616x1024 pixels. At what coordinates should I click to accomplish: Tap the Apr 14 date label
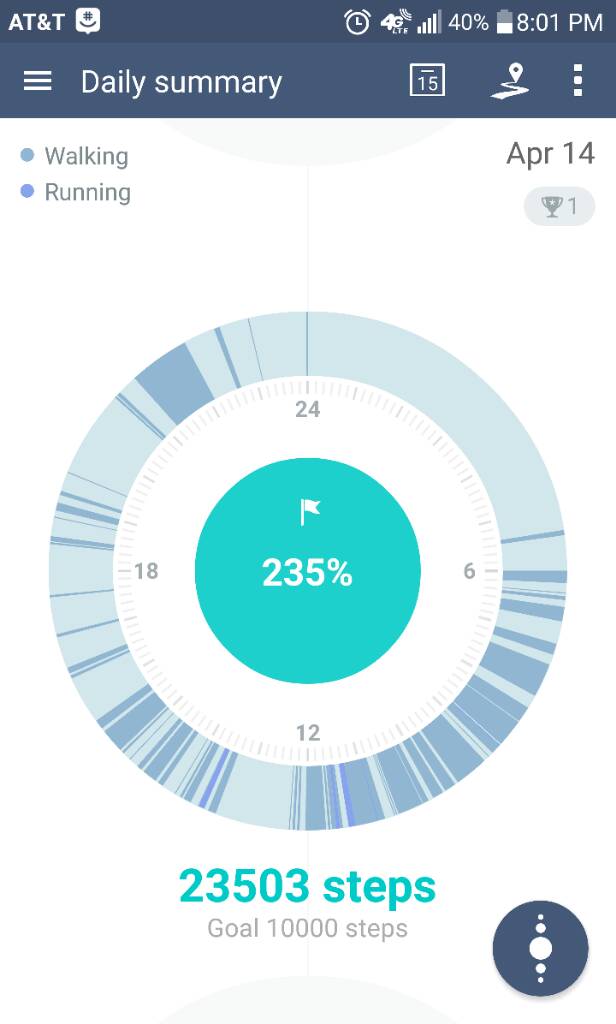coord(550,154)
